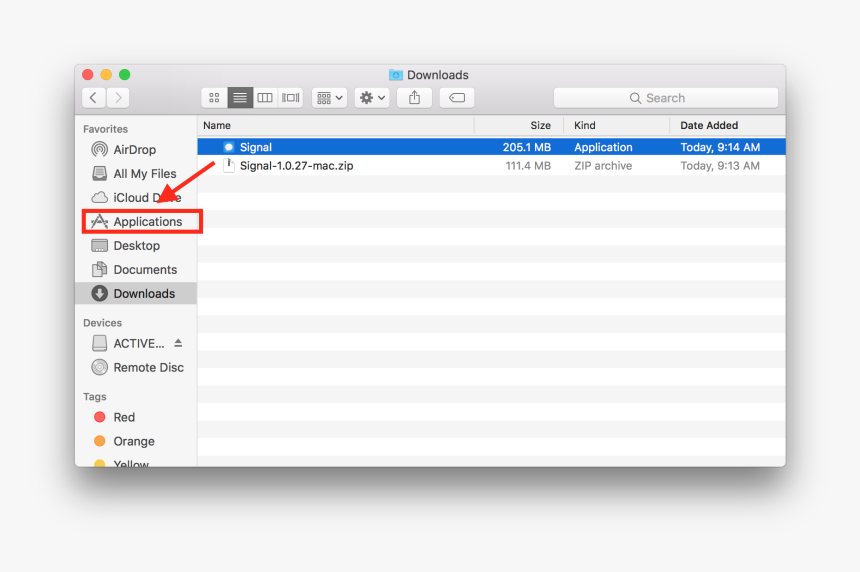This screenshot has height=572, width=860.
Task: Click the Desktop sidebar icon
Action: [x=99, y=246]
